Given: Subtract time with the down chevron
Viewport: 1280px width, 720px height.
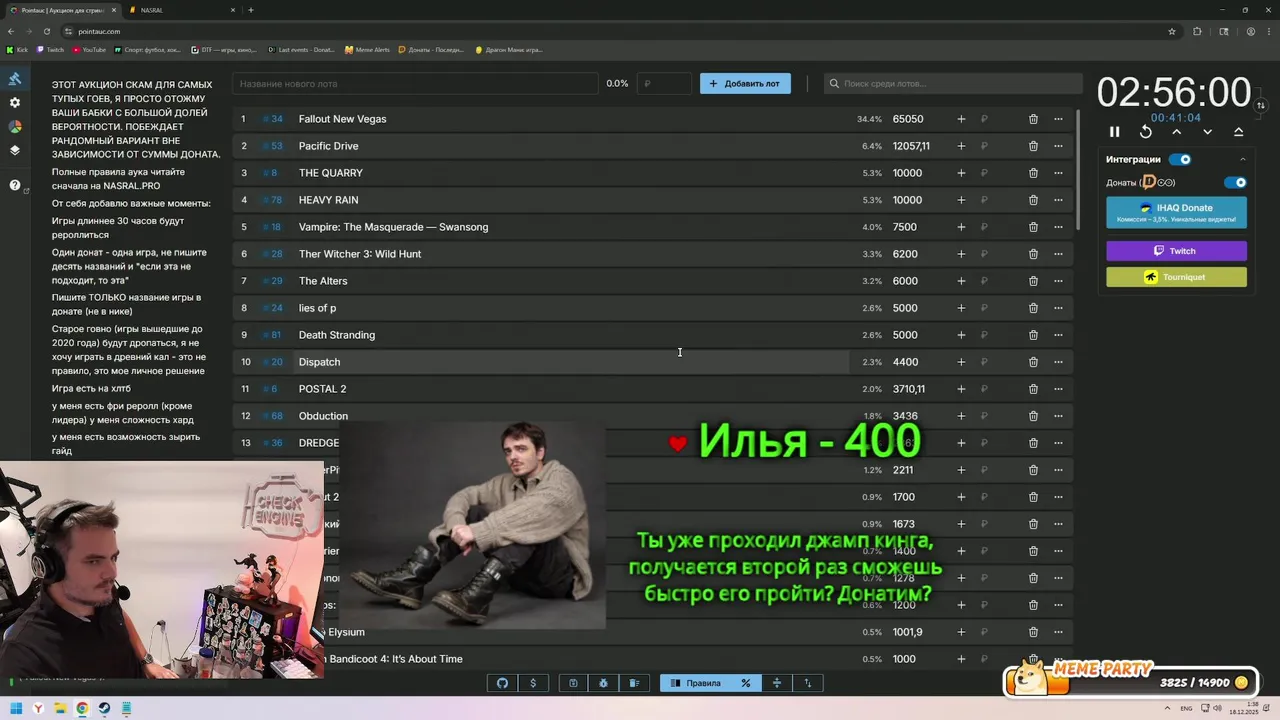Looking at the screenshot, I should coord(1208,132).
